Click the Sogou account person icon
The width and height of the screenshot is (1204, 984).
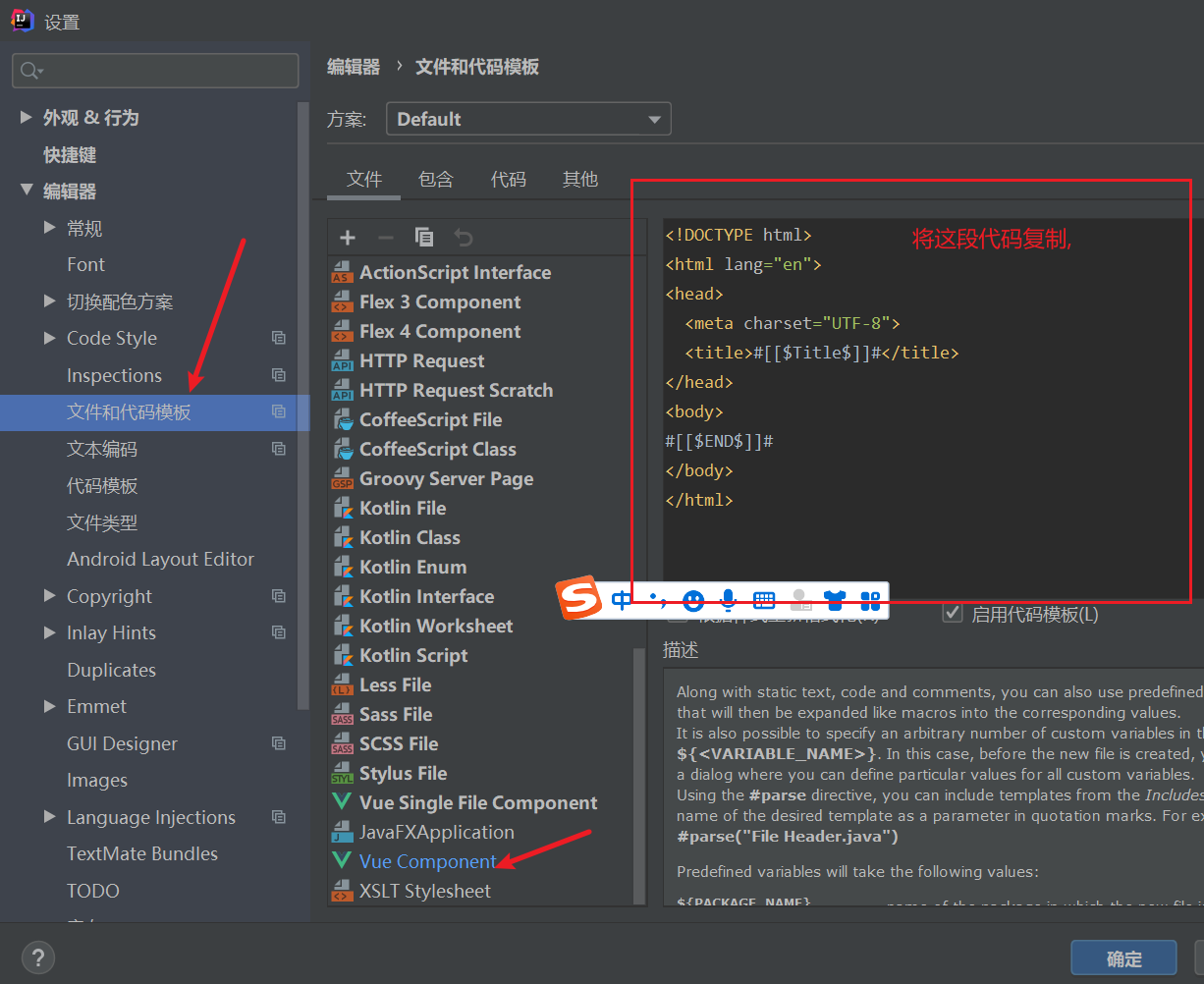pyautogui.click(x=799, y=600)
